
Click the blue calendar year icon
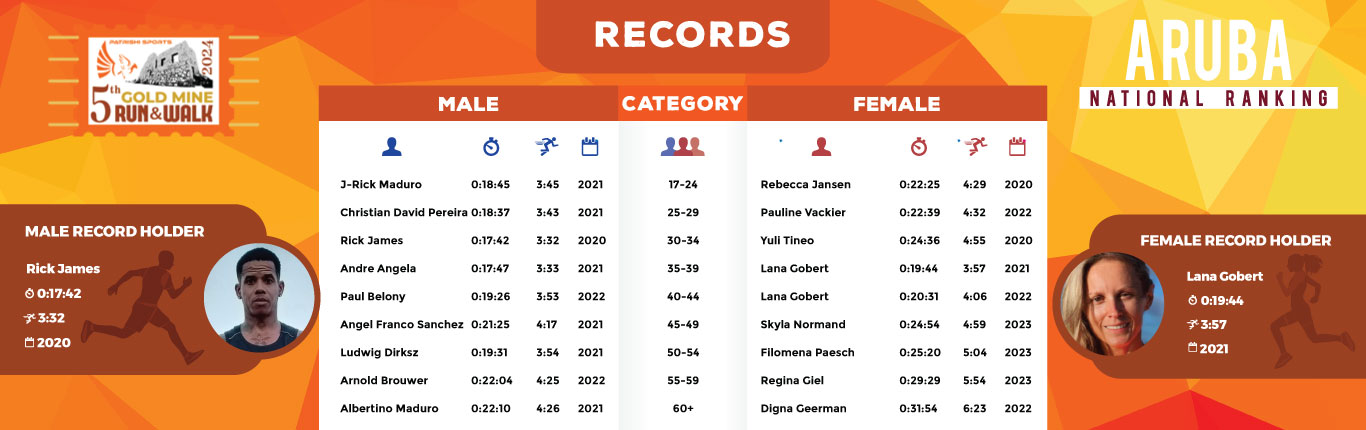(590, 147)
